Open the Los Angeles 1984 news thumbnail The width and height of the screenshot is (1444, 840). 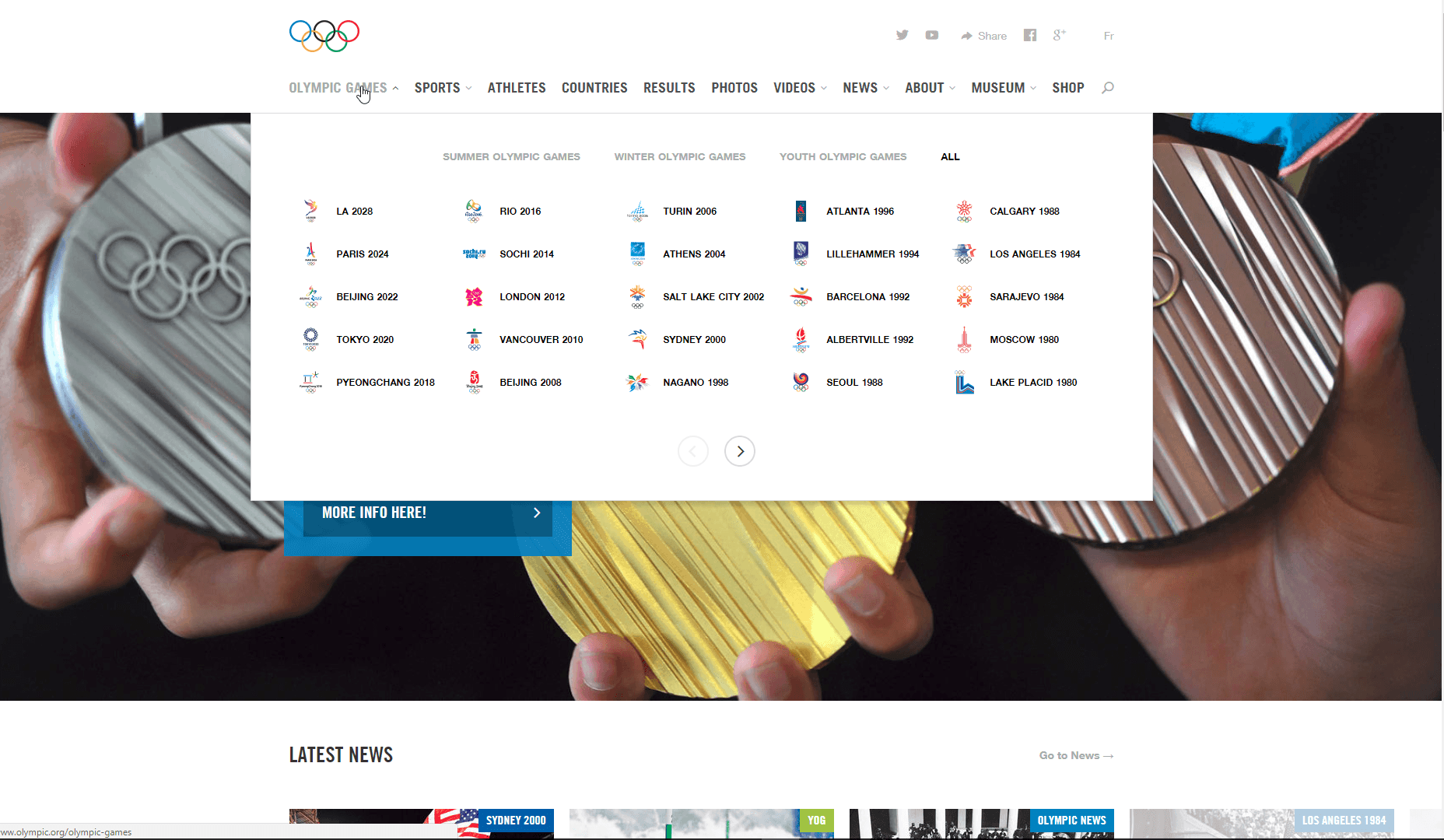point(1262,824)
